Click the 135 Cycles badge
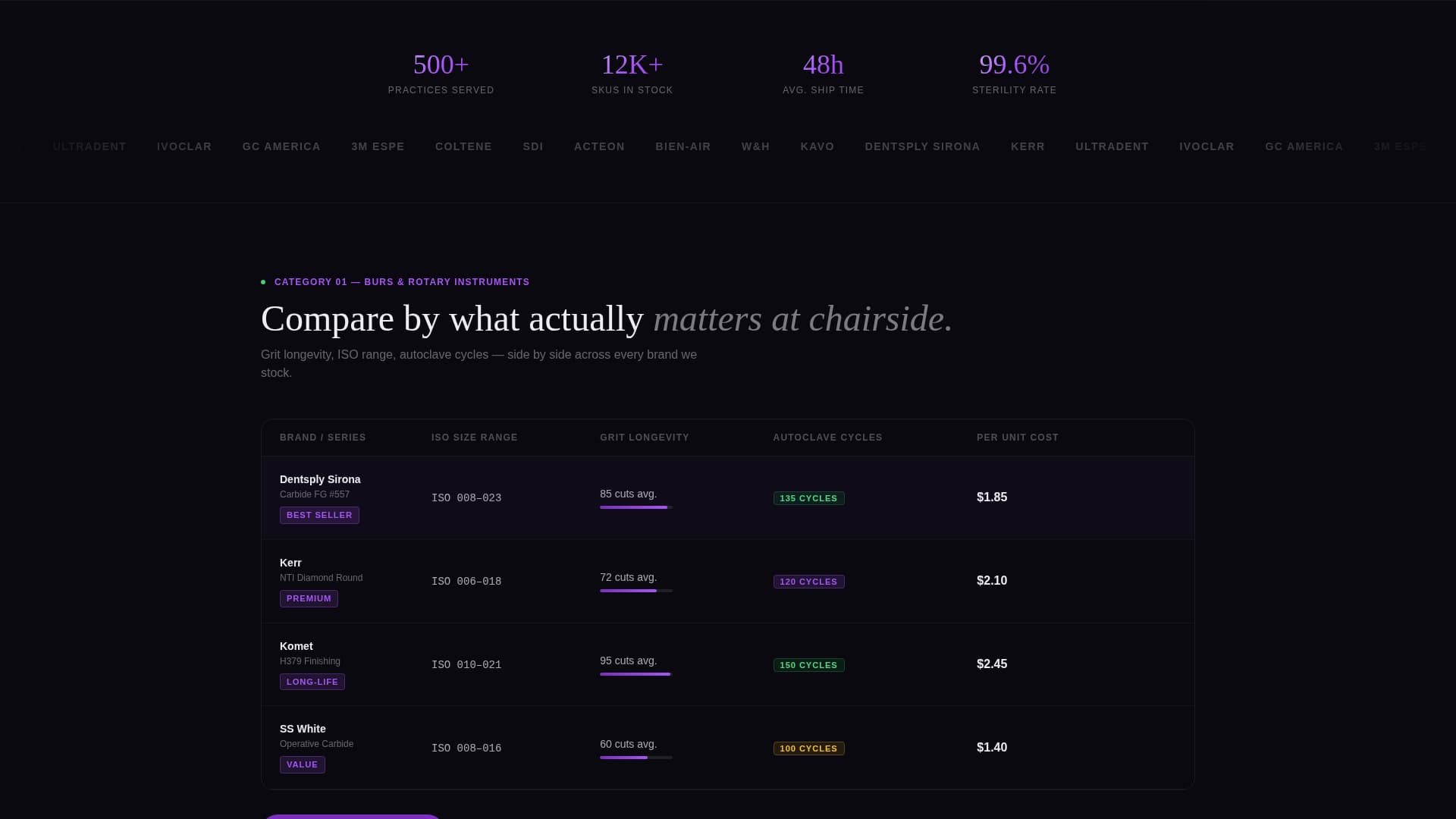1456x819 pixels. click(809, 498)
